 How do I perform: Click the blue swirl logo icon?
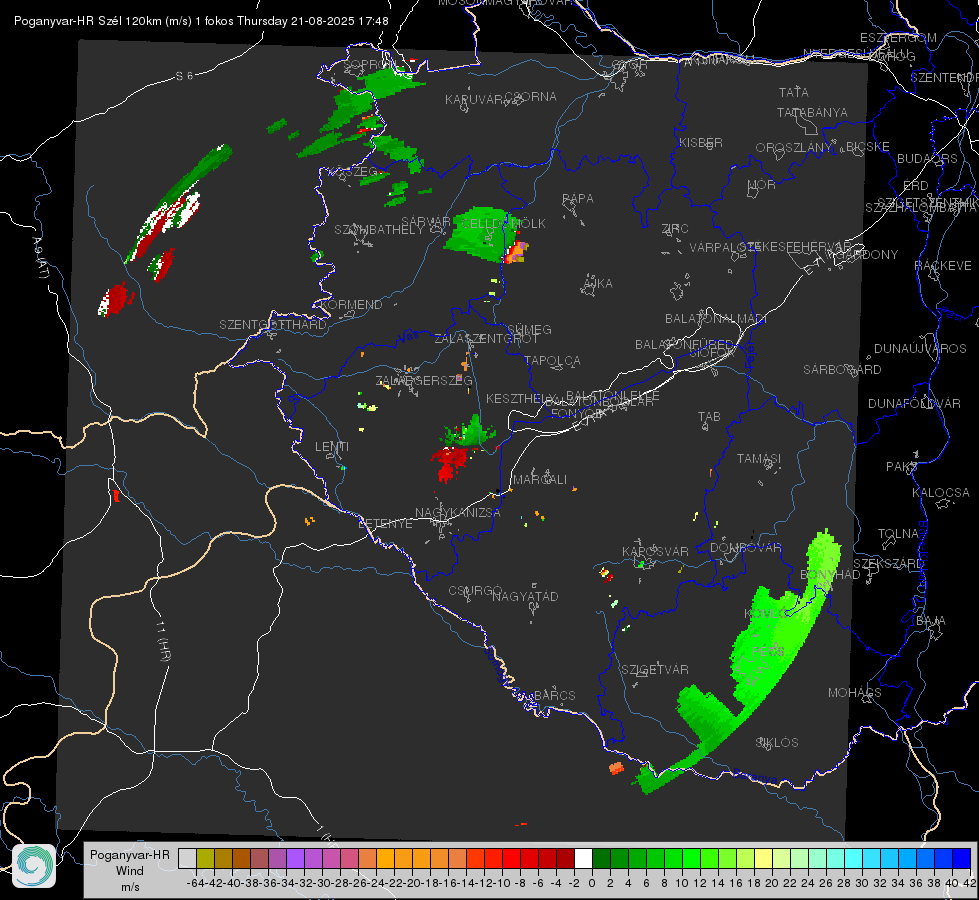34,866
